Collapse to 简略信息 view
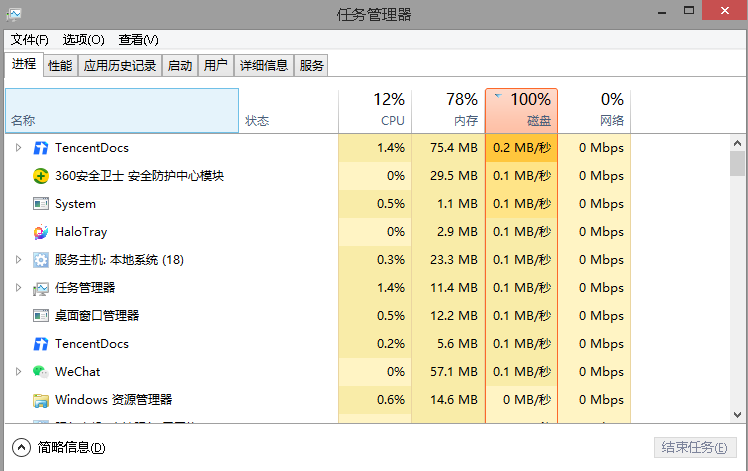 58,447
